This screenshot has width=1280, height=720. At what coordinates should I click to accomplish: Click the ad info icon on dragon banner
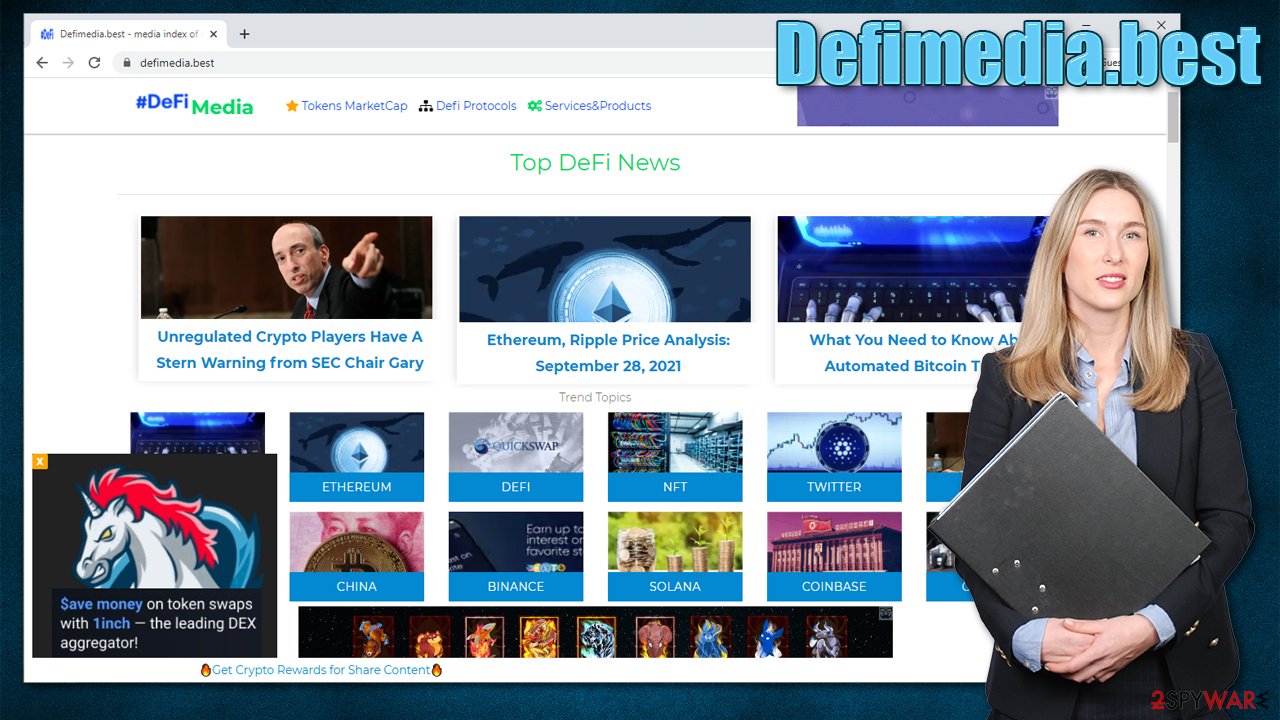click(x=885, y=613)
